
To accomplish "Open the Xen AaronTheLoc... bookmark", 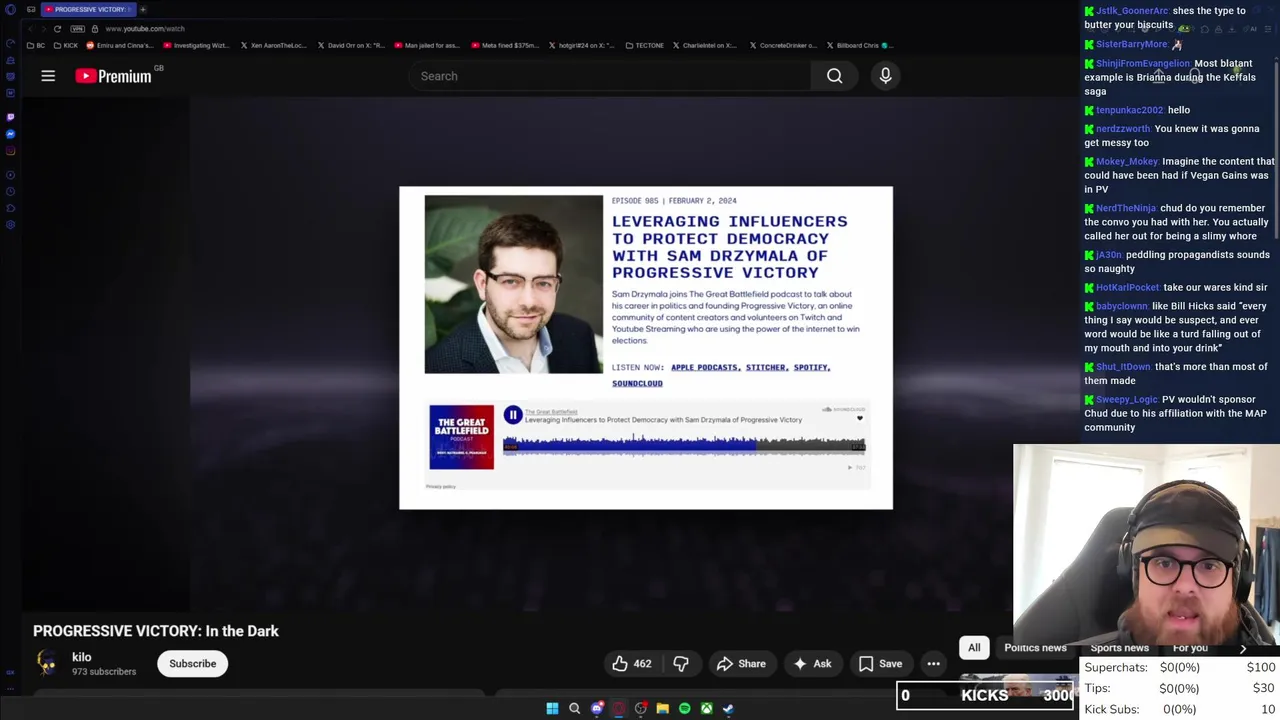I will coord(273,45).
